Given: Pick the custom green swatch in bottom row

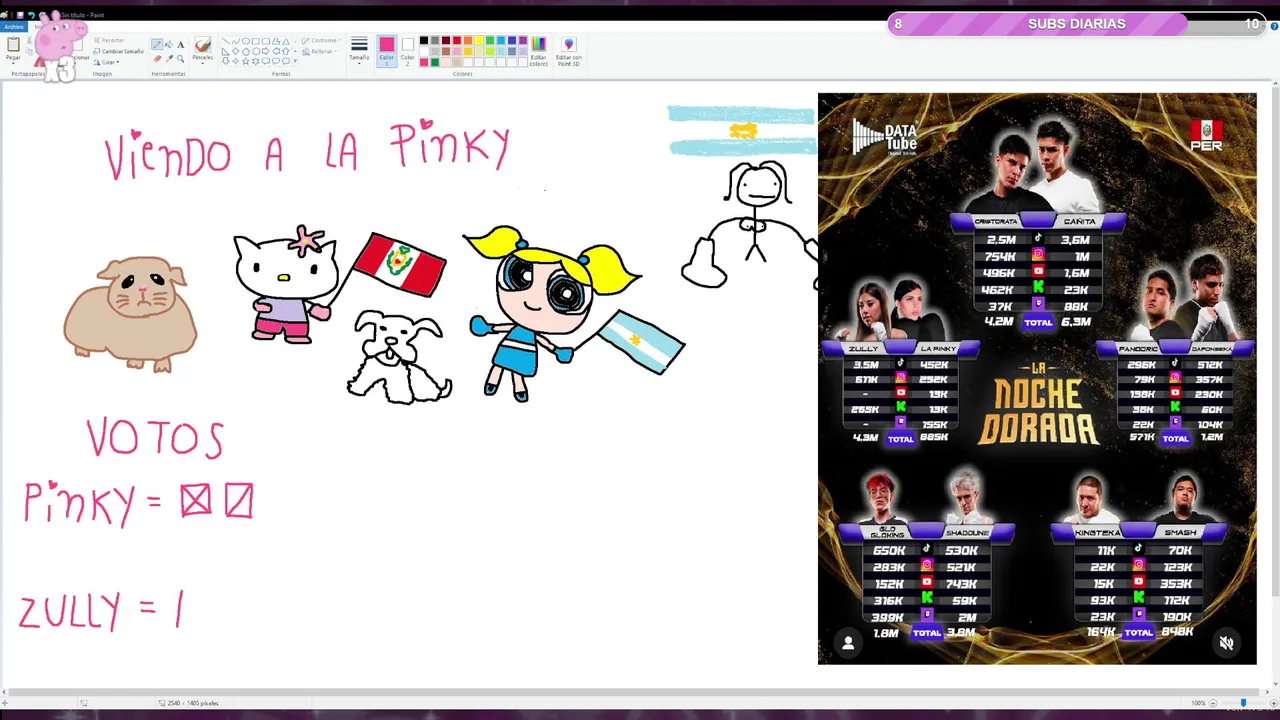Looking at the screenshot, I should click(435, 62).
